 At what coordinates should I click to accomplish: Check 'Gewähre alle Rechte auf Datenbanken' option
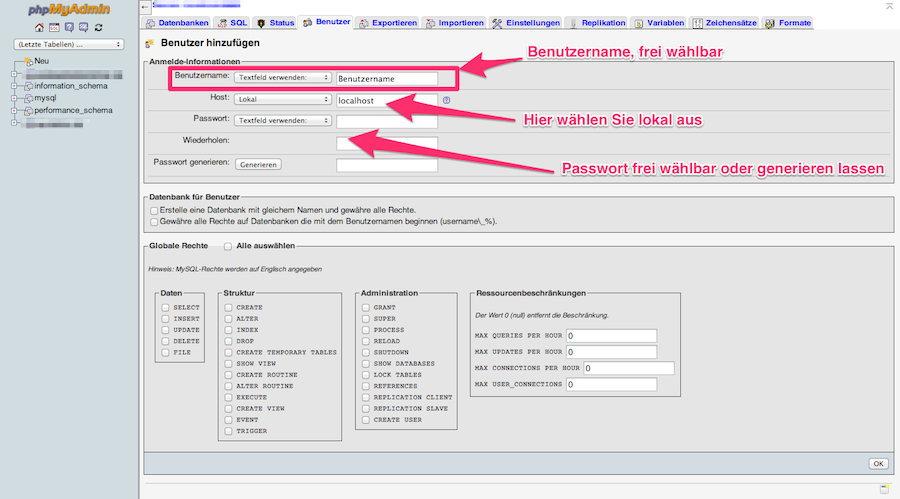[154, 222]
